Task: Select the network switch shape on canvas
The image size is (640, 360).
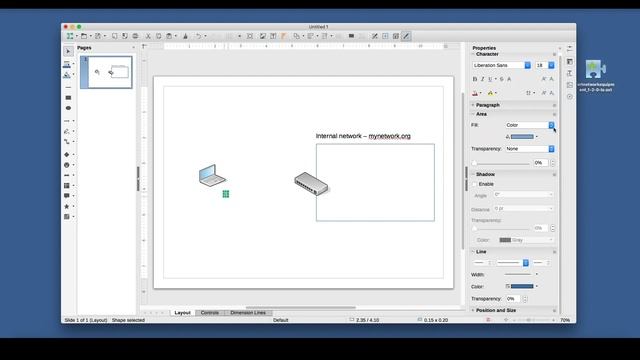Action: click(x=311, y=184)
